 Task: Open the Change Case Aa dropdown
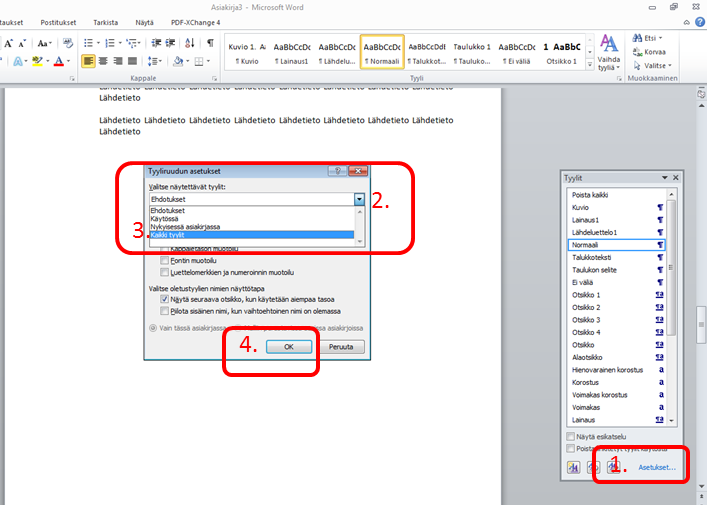point(45,43)
